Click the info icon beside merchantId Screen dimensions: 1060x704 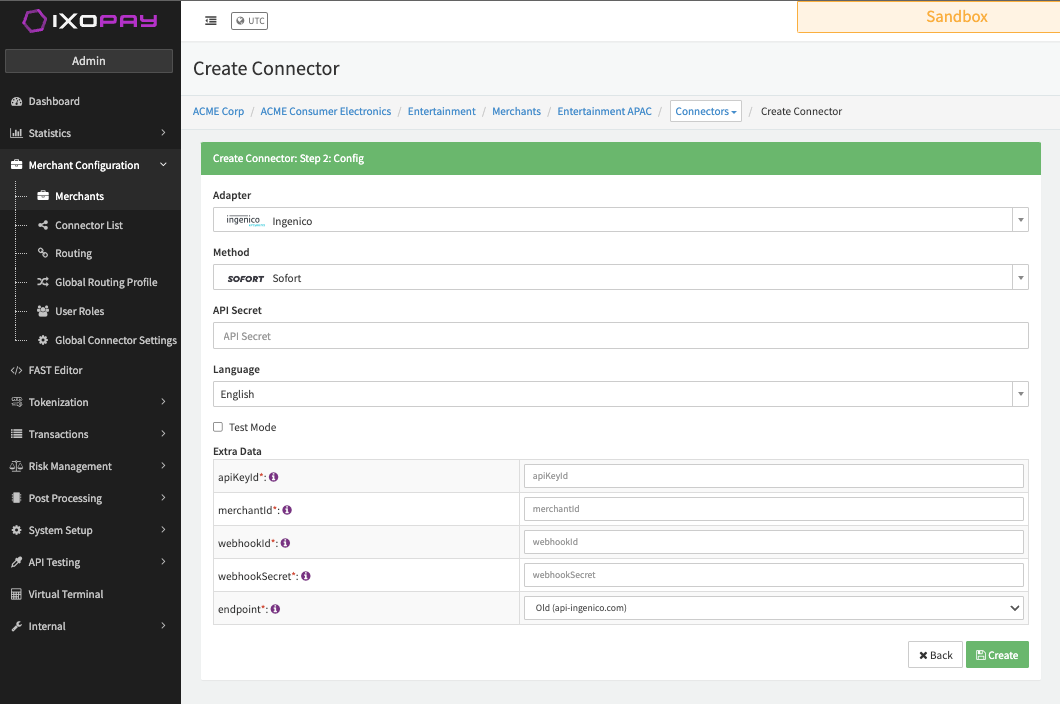pos(287,510)
